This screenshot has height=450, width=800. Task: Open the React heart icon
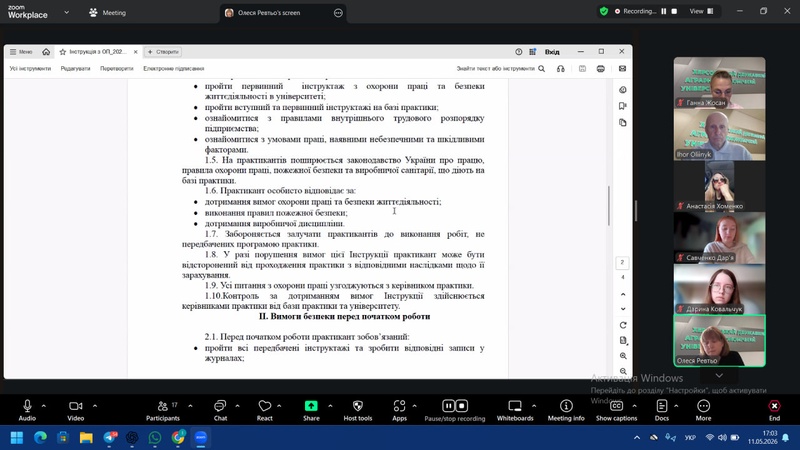(x=265, y=406)
